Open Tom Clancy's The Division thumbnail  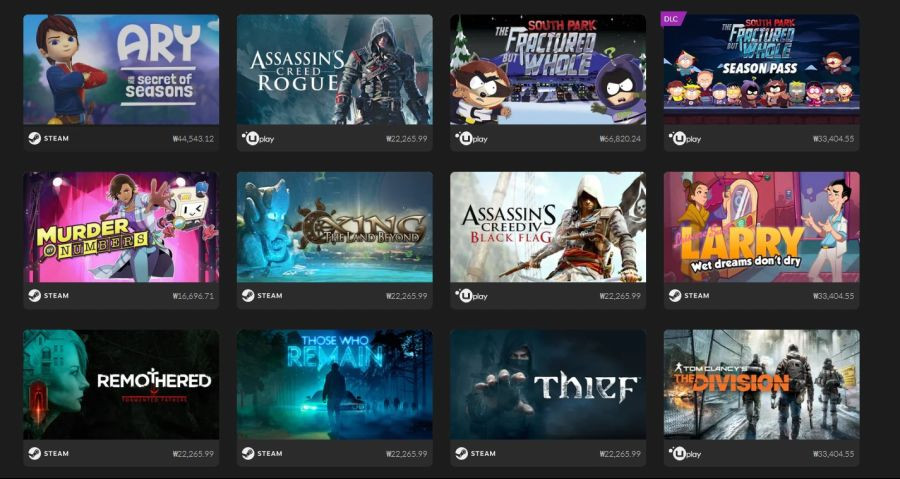[762, 384]
